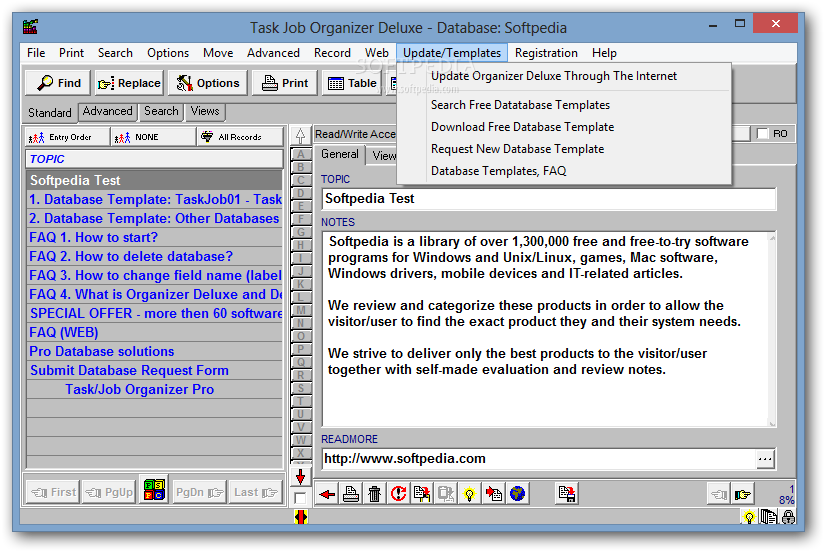Click the PgUp navigation button
The image size is (825, 552).
109,493
